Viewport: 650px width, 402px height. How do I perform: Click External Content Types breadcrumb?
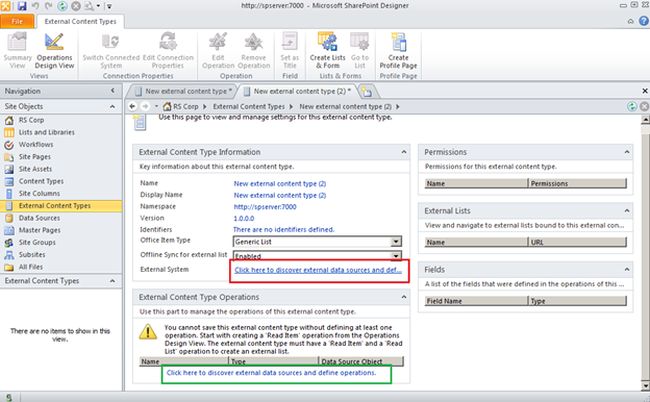tap(249, 107)
